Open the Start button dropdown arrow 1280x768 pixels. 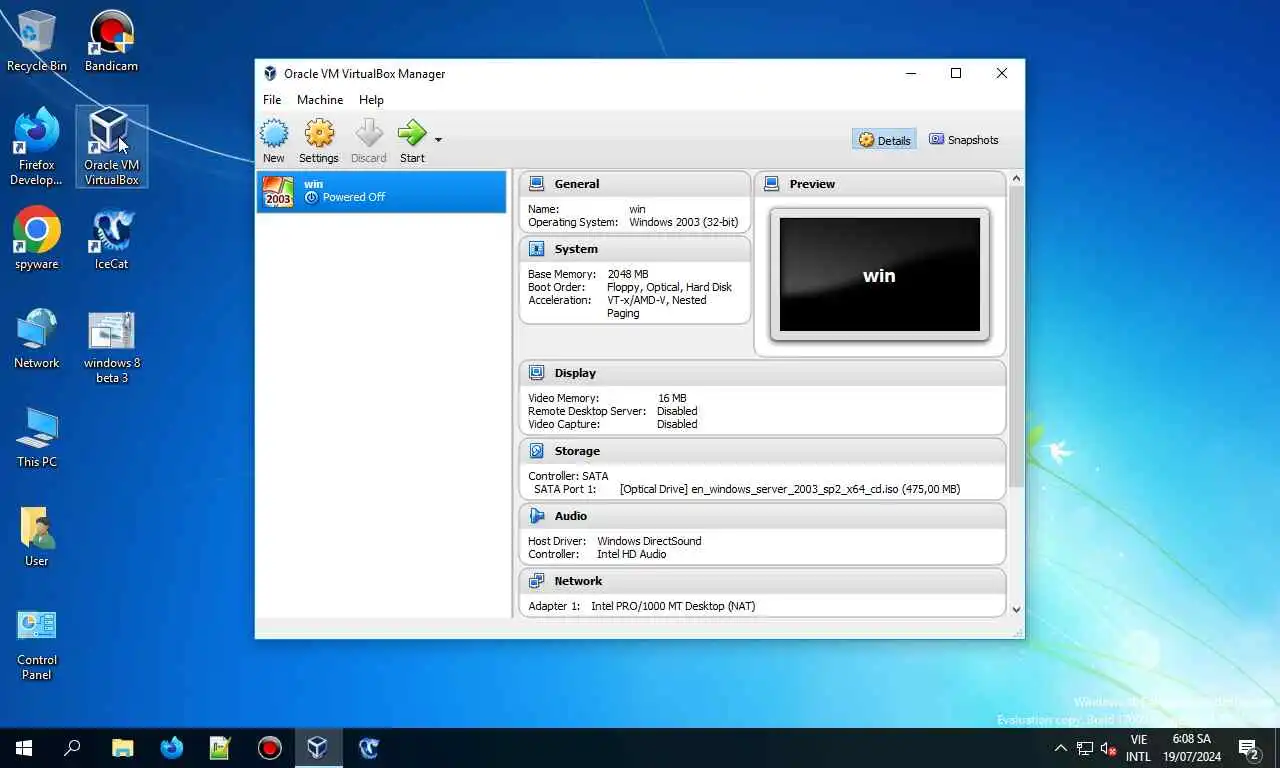438,140
